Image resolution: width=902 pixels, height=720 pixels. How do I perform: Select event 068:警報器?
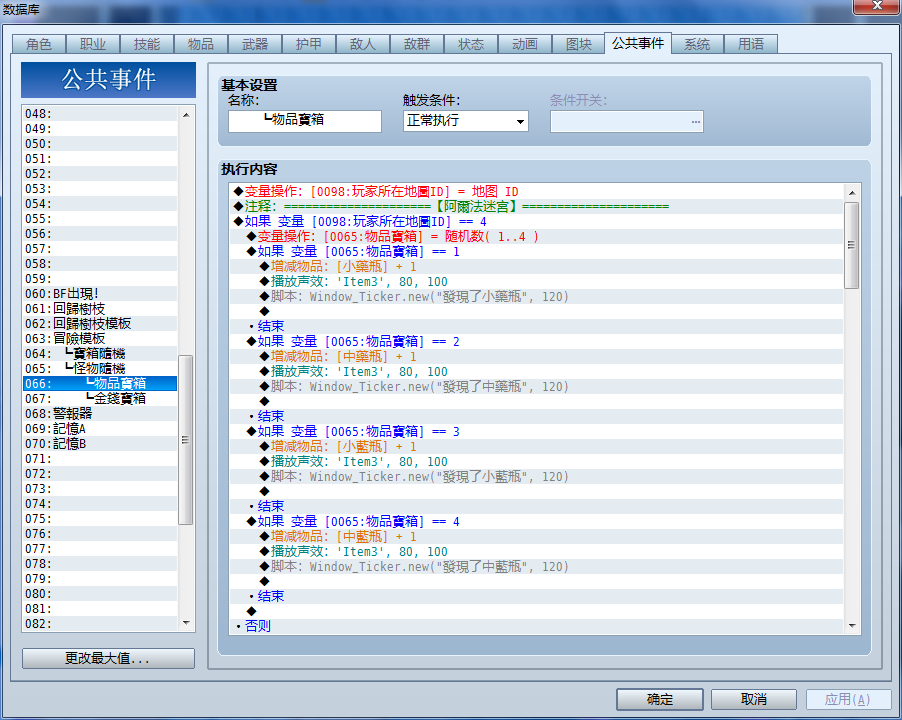[x=100, y=413]
